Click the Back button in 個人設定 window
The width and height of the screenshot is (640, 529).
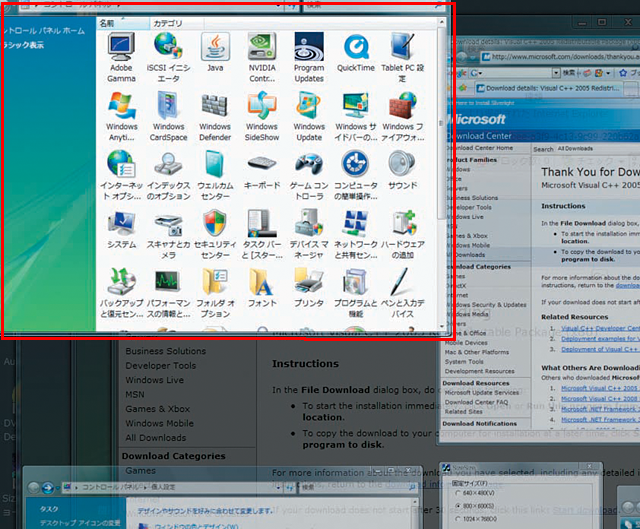[x=34, y=487]
